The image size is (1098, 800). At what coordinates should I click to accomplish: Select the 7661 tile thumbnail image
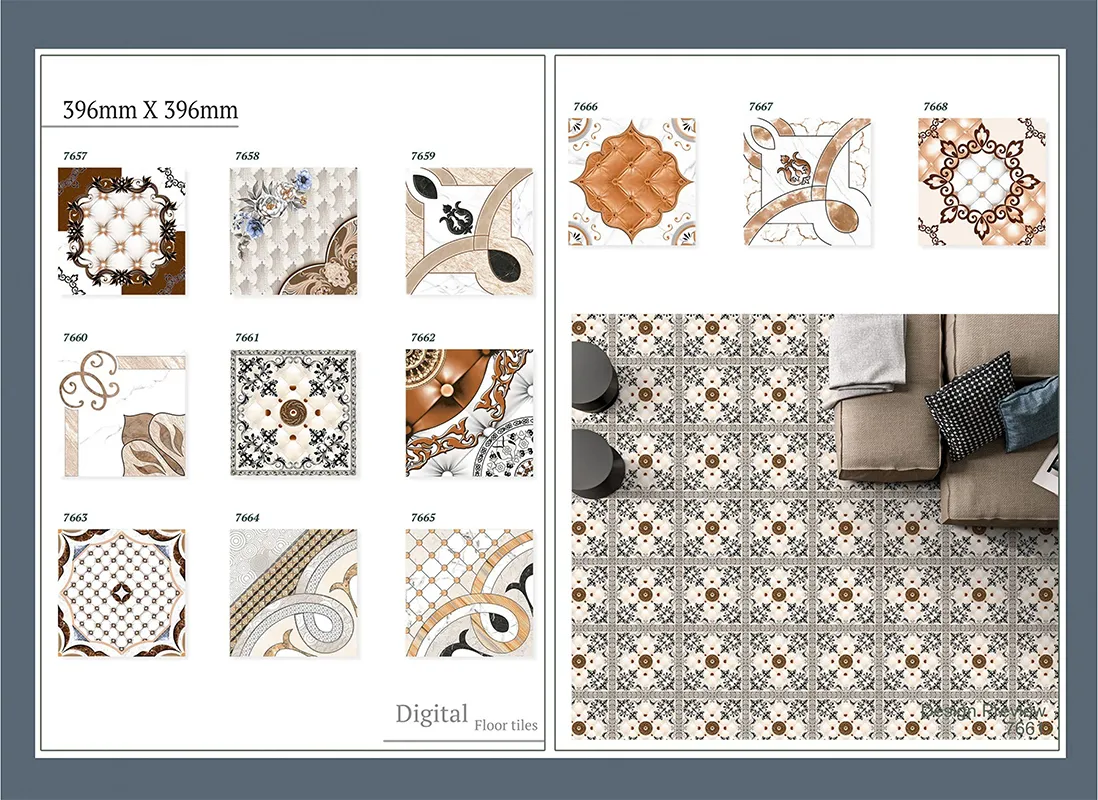pyautogui.click(x=294, y=413)
